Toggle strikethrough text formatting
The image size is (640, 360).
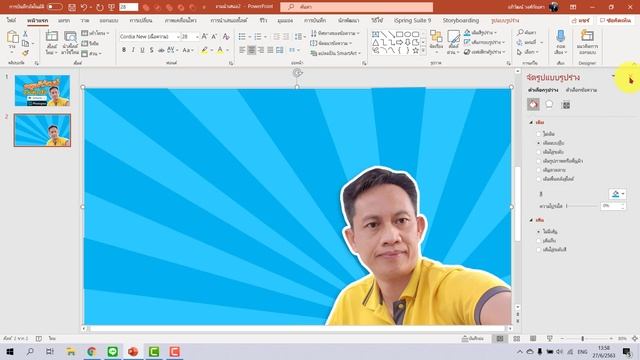161,50
